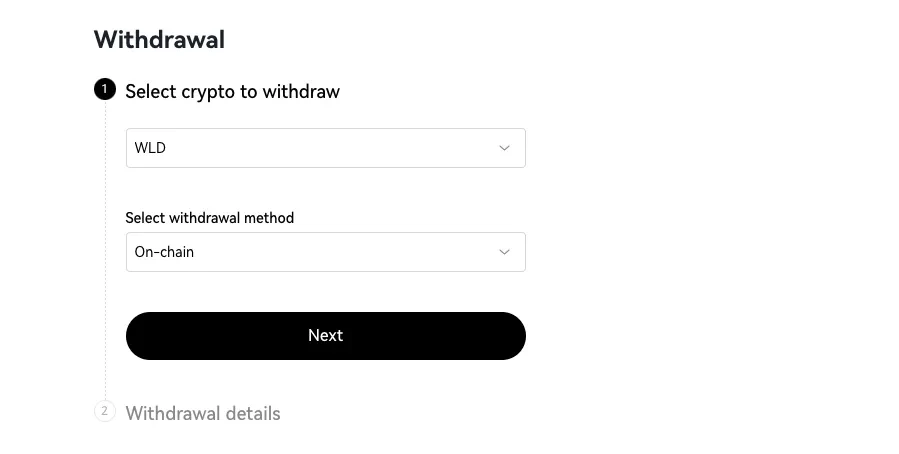
Task: Click the "WLD" text value
Action: pos(150,148)
